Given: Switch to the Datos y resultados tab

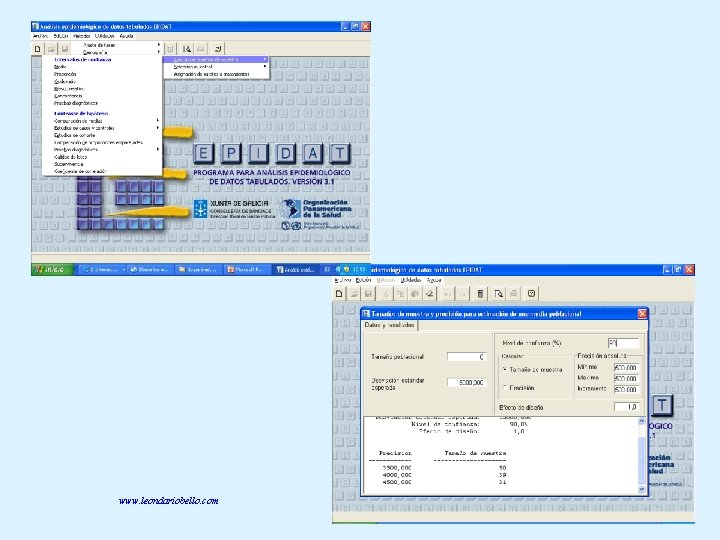Looking at the screenshot, I should (389, 325).
